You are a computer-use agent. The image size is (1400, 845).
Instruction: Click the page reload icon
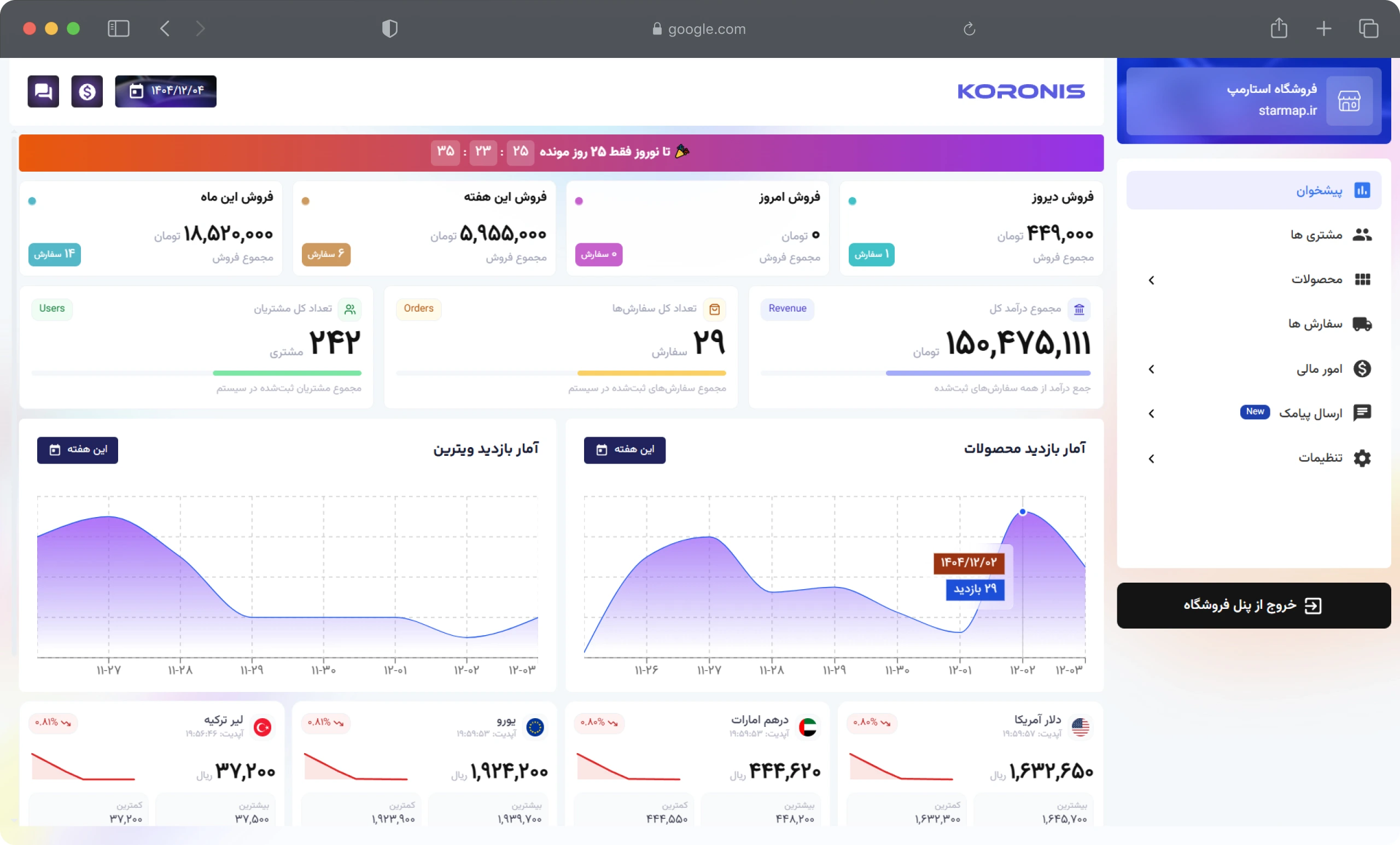969,28
